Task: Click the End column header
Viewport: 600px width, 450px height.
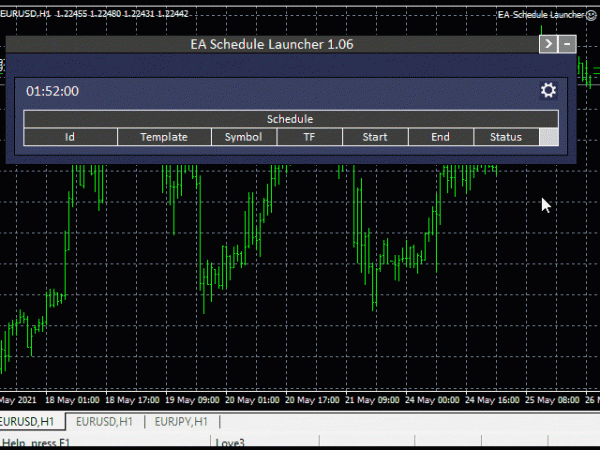Action: pyautogui.click(x=440, y=137)
